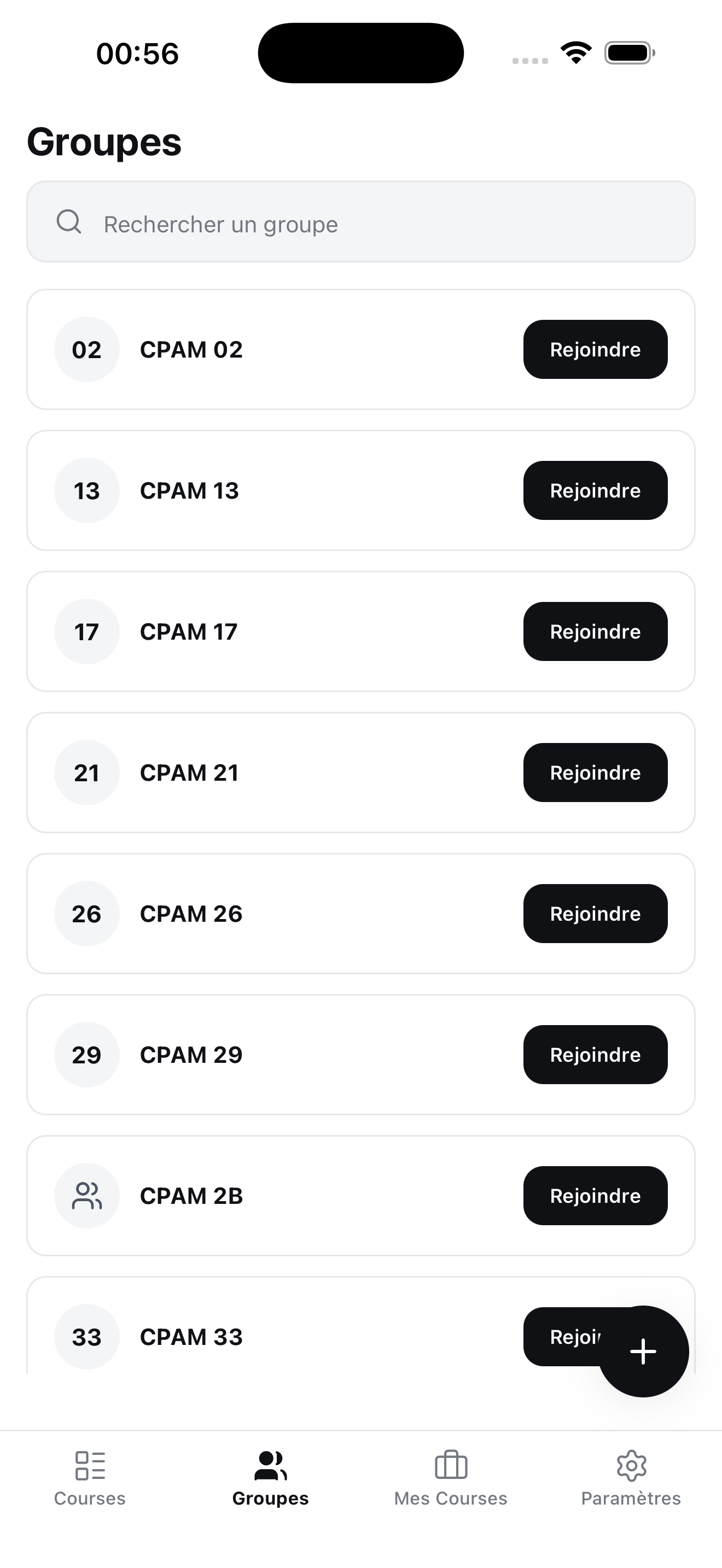
Task: Click Rejoindre for CPAM 2B
Action: click(x=595, y=1196)
